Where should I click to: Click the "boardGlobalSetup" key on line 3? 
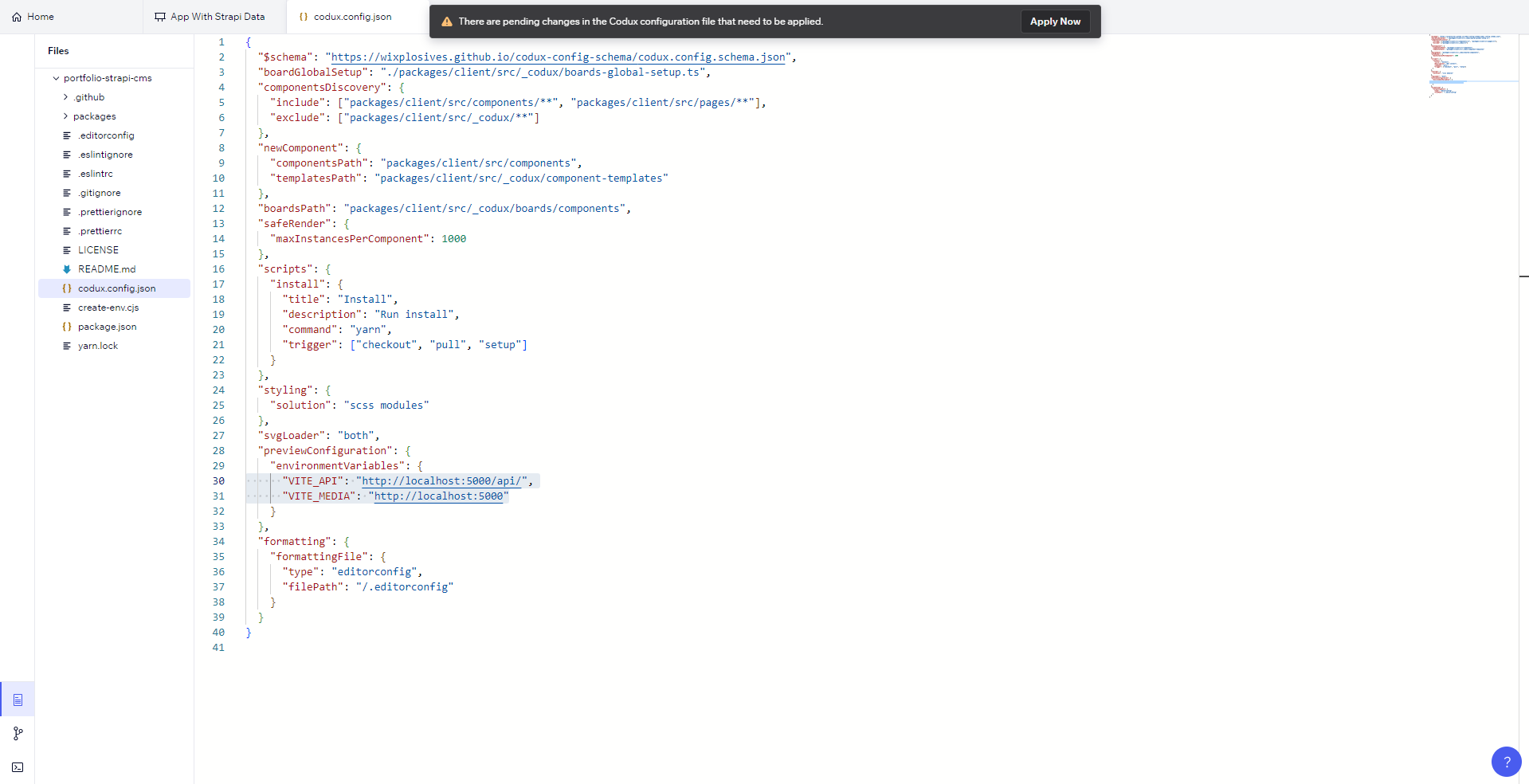pyautogui.click(x=313, y=73)
